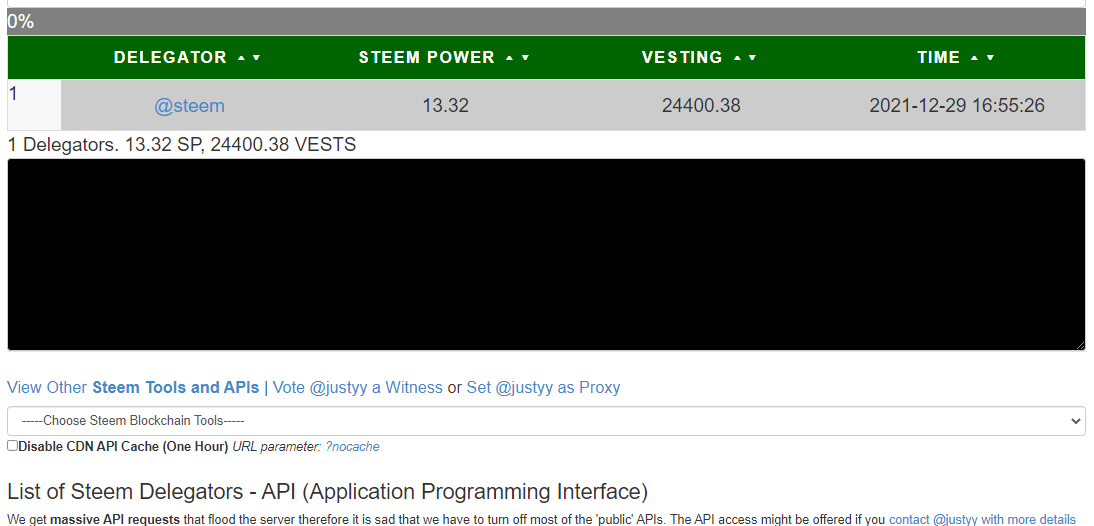This screenshot has height=526, width=1094.
Task: Click inside the black output text area
Action: point(546,255)
